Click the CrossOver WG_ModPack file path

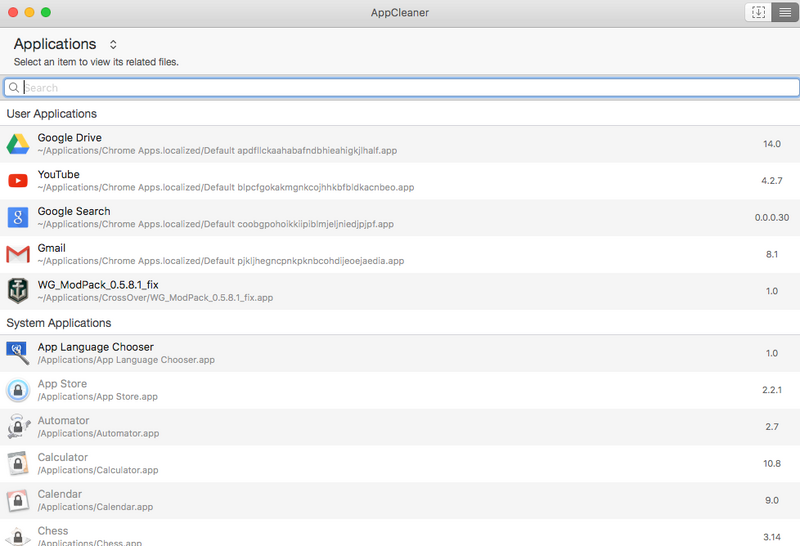[x=155, y=297]
